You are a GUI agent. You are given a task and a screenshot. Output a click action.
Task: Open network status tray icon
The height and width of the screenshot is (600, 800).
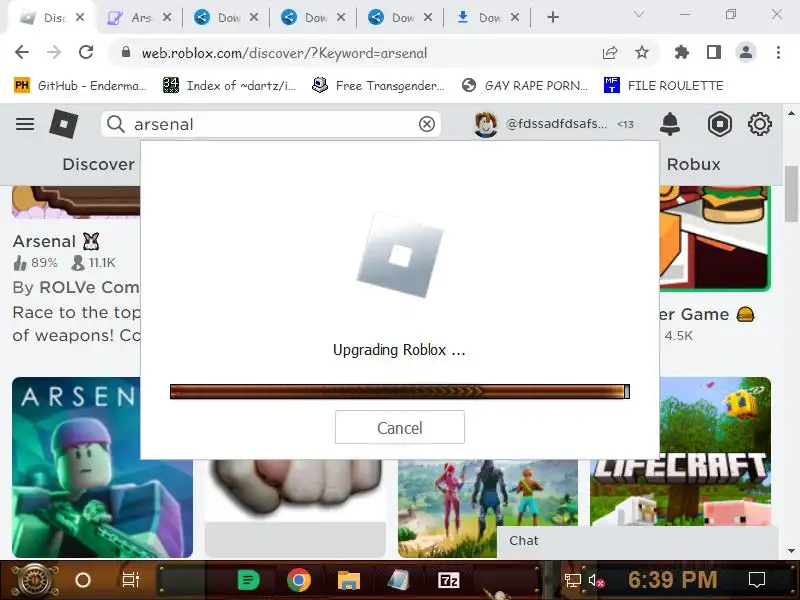click(x=572, y=580)
